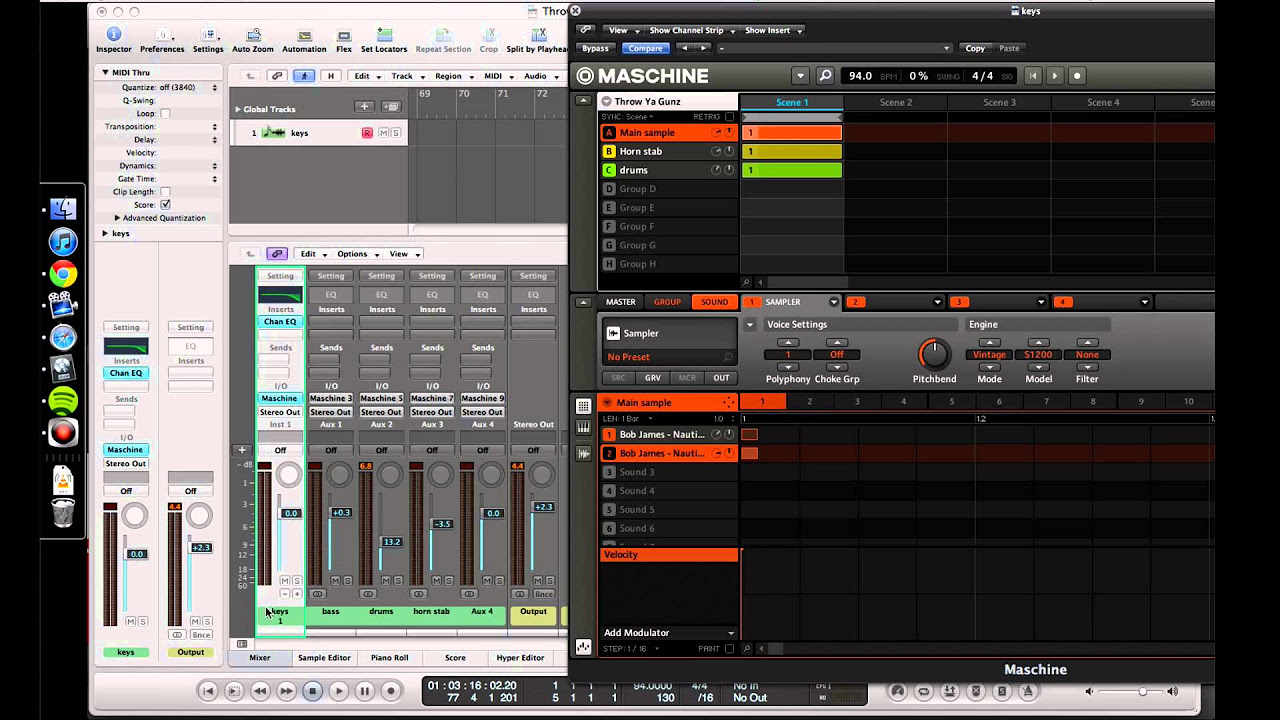Screen dimensions: 1280x720
Task: Click the GRV button in Sampler
Action: coord(653,378)
